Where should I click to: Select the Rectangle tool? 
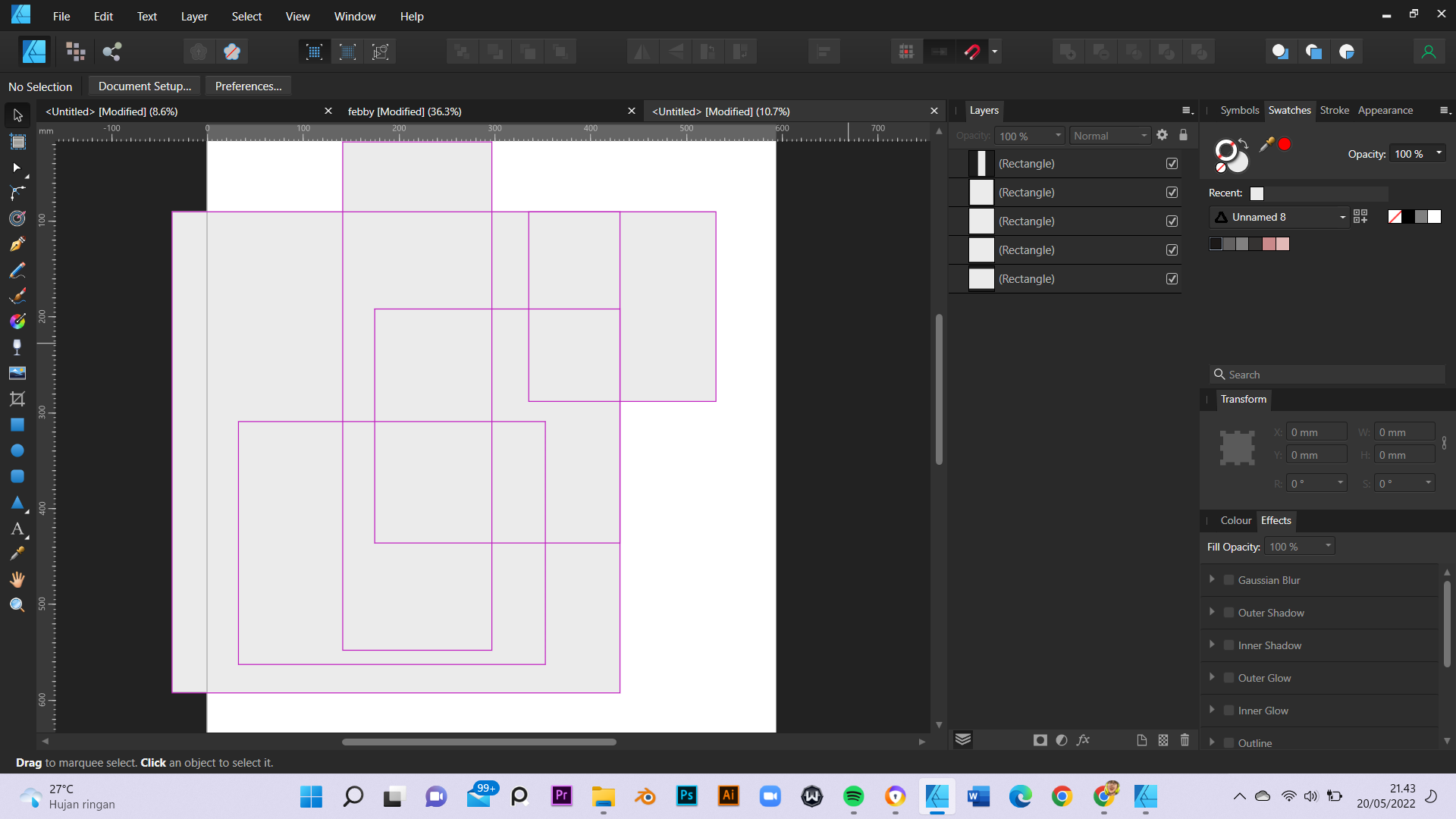point(17,425)
